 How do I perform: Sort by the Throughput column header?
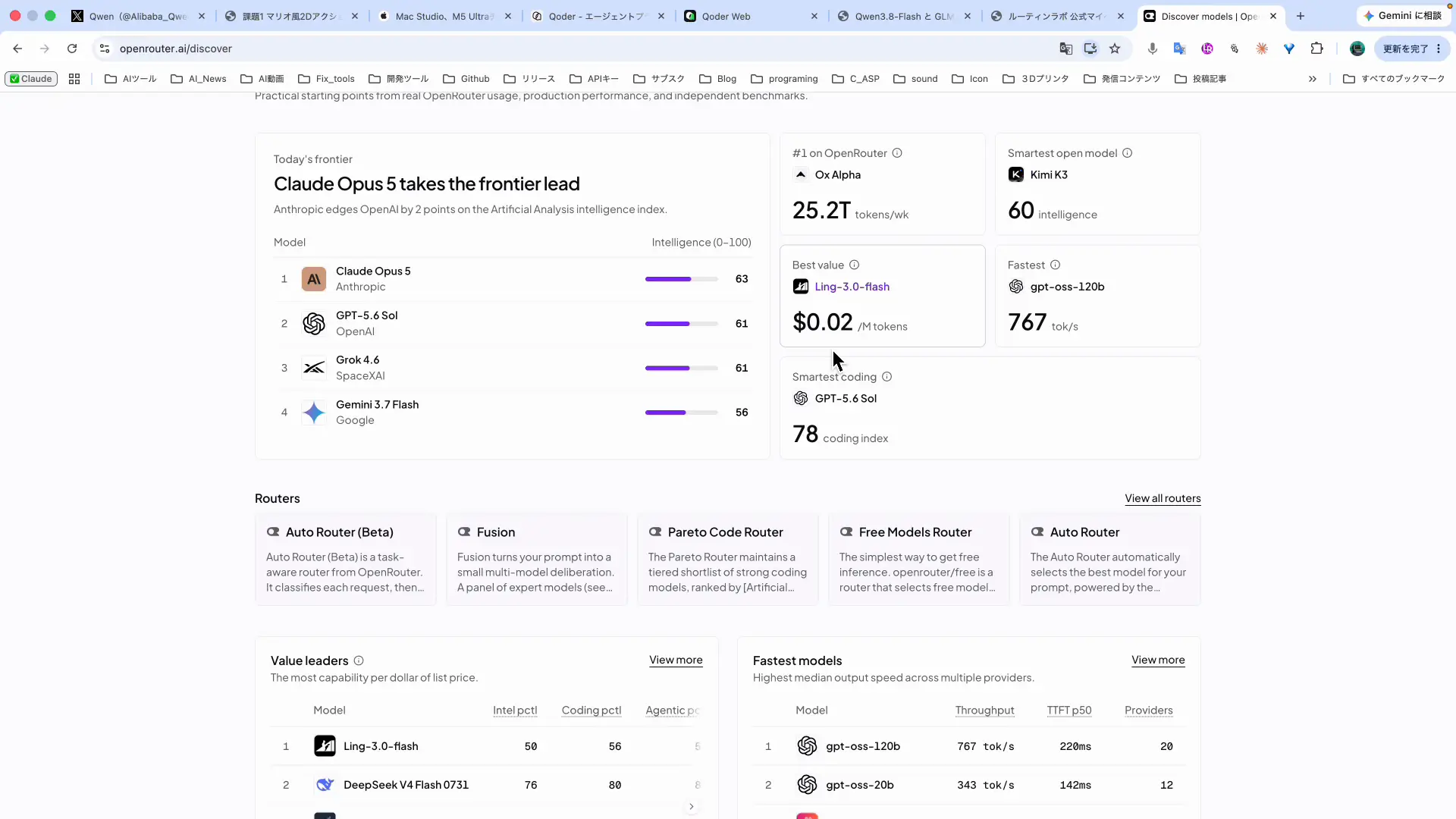[x=984, y=711]
